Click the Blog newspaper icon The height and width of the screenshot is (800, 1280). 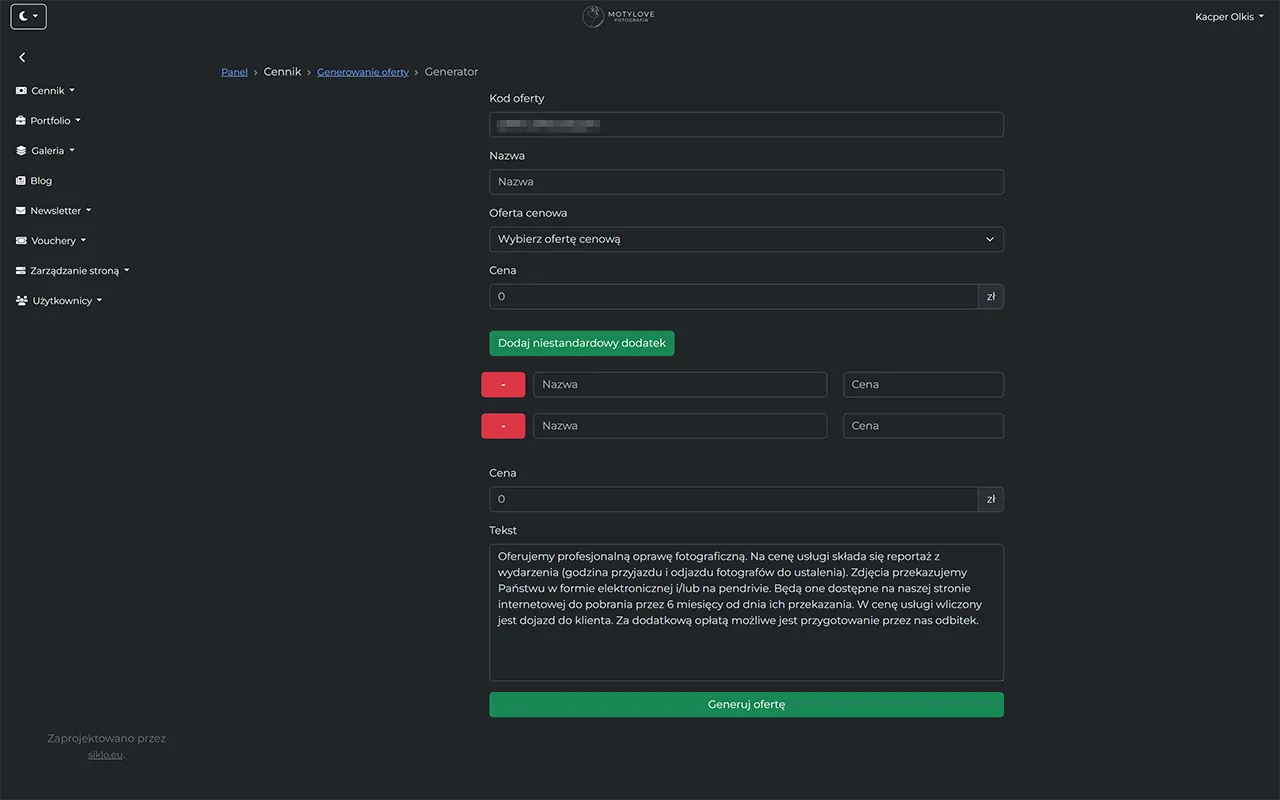(x=20, y=180)
